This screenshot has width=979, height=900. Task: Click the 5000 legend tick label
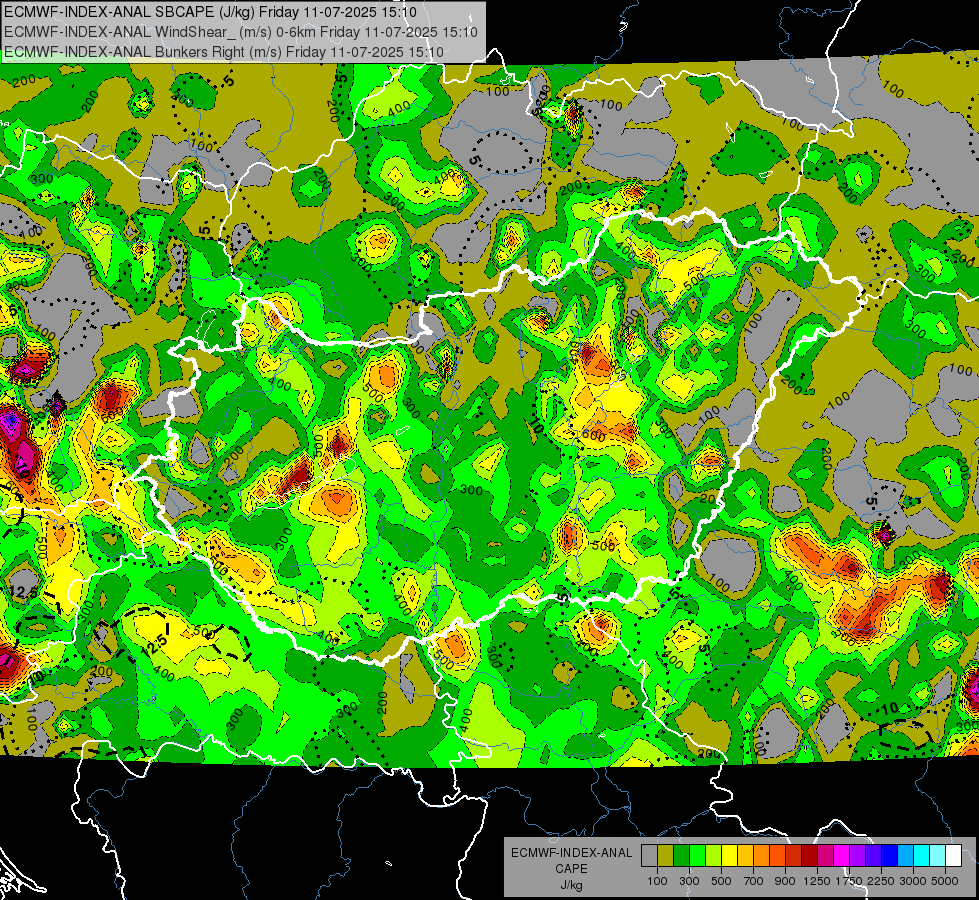pos(945,881)
